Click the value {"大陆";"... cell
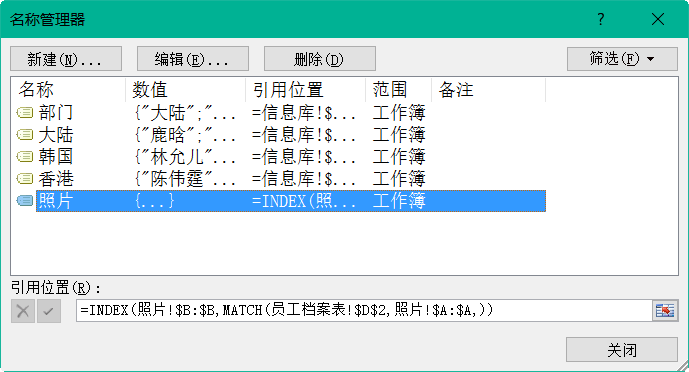689x372 pixels. [x=185, y=113]
